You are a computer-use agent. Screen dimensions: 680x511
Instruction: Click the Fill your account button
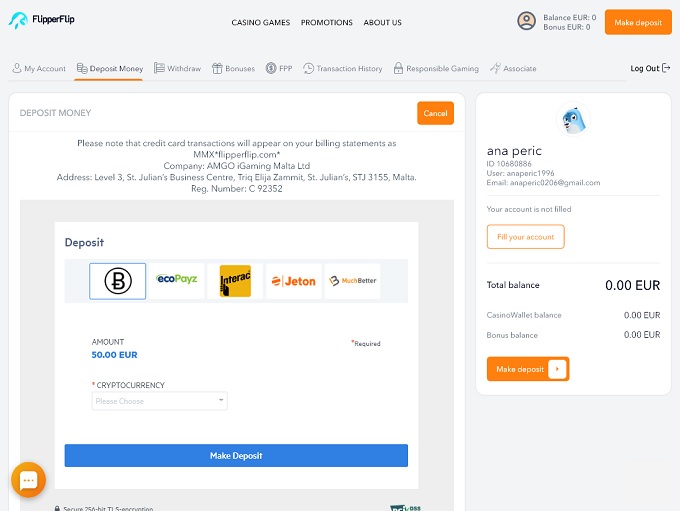[525, 237]
